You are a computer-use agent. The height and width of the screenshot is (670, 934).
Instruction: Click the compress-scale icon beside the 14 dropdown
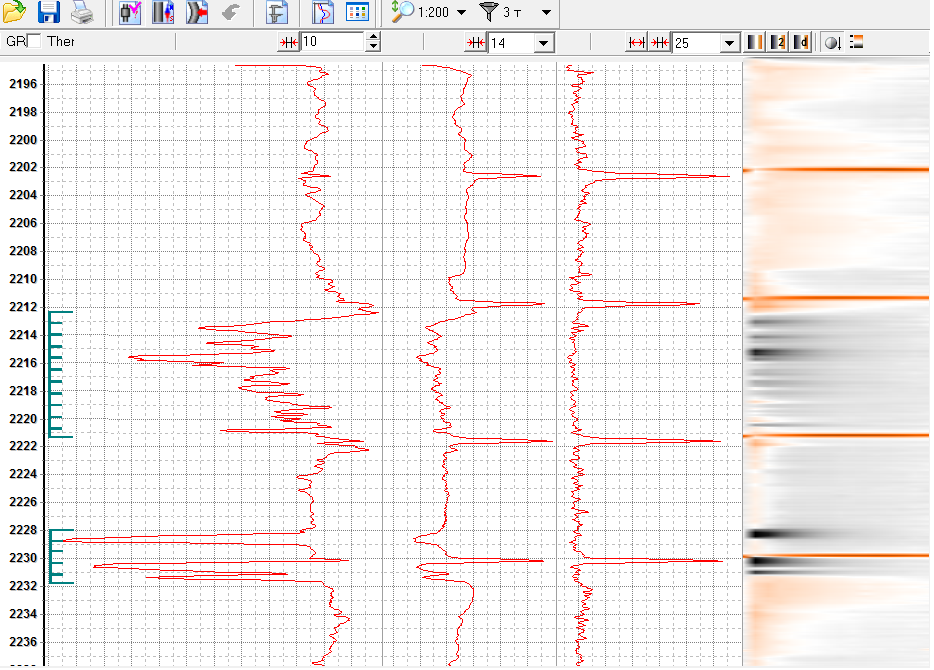pos(475,42)
